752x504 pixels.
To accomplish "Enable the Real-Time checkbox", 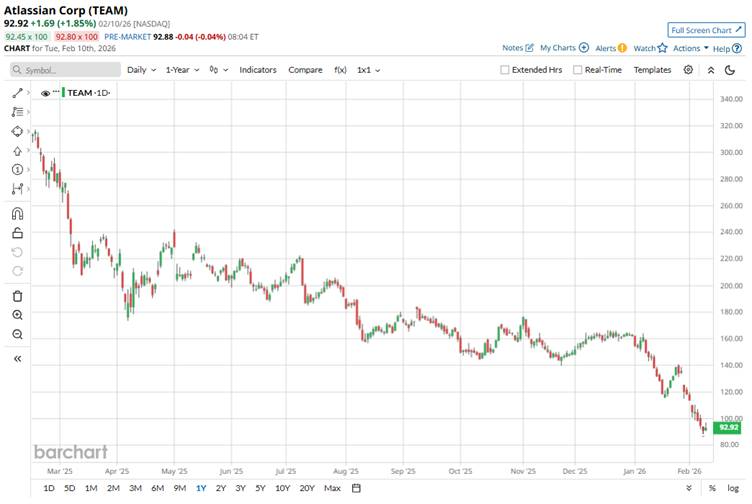I will (577, 70).
